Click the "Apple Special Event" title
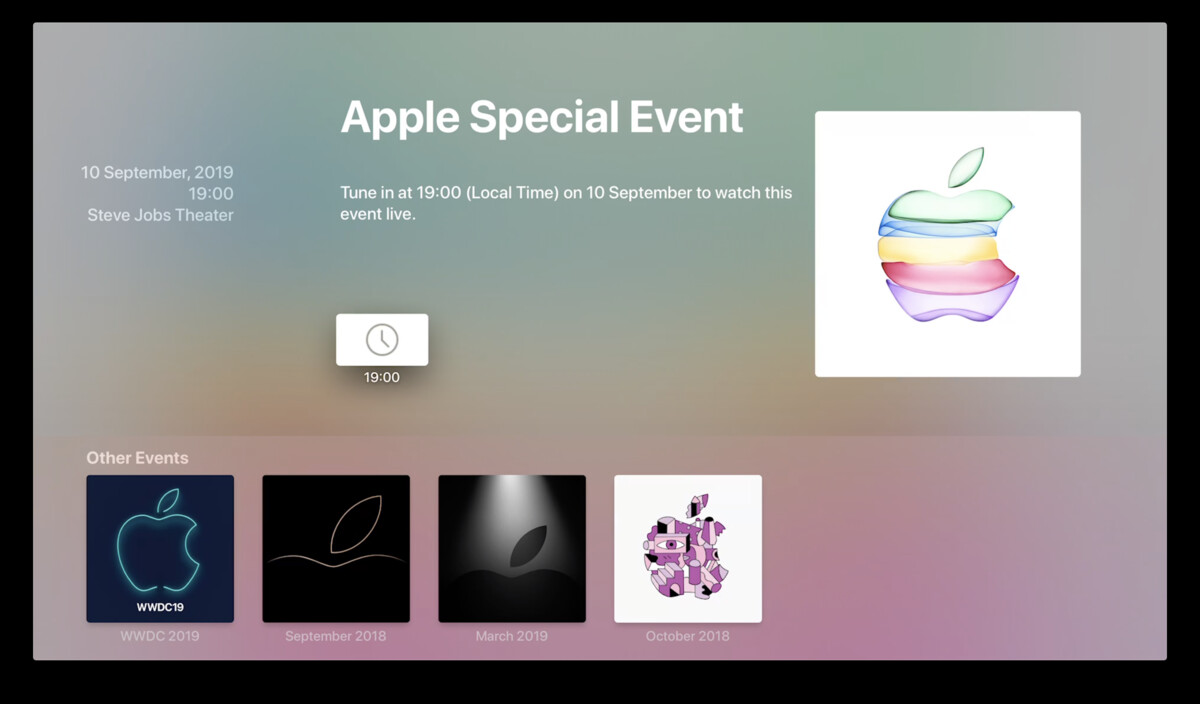 click(x=542, y=117)
